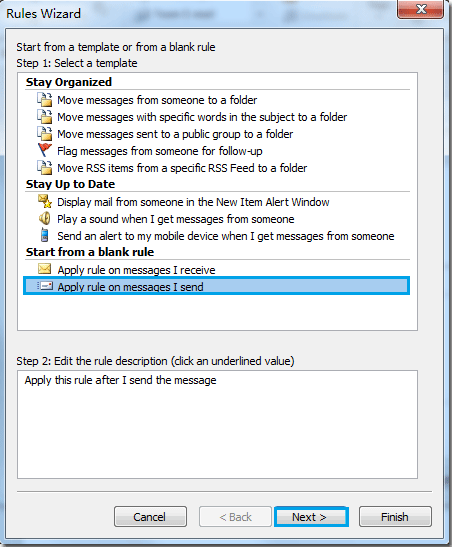Screen dimensions: 452x547
Task: Close the Rules Wizard dialog
Action: [421, 9]
